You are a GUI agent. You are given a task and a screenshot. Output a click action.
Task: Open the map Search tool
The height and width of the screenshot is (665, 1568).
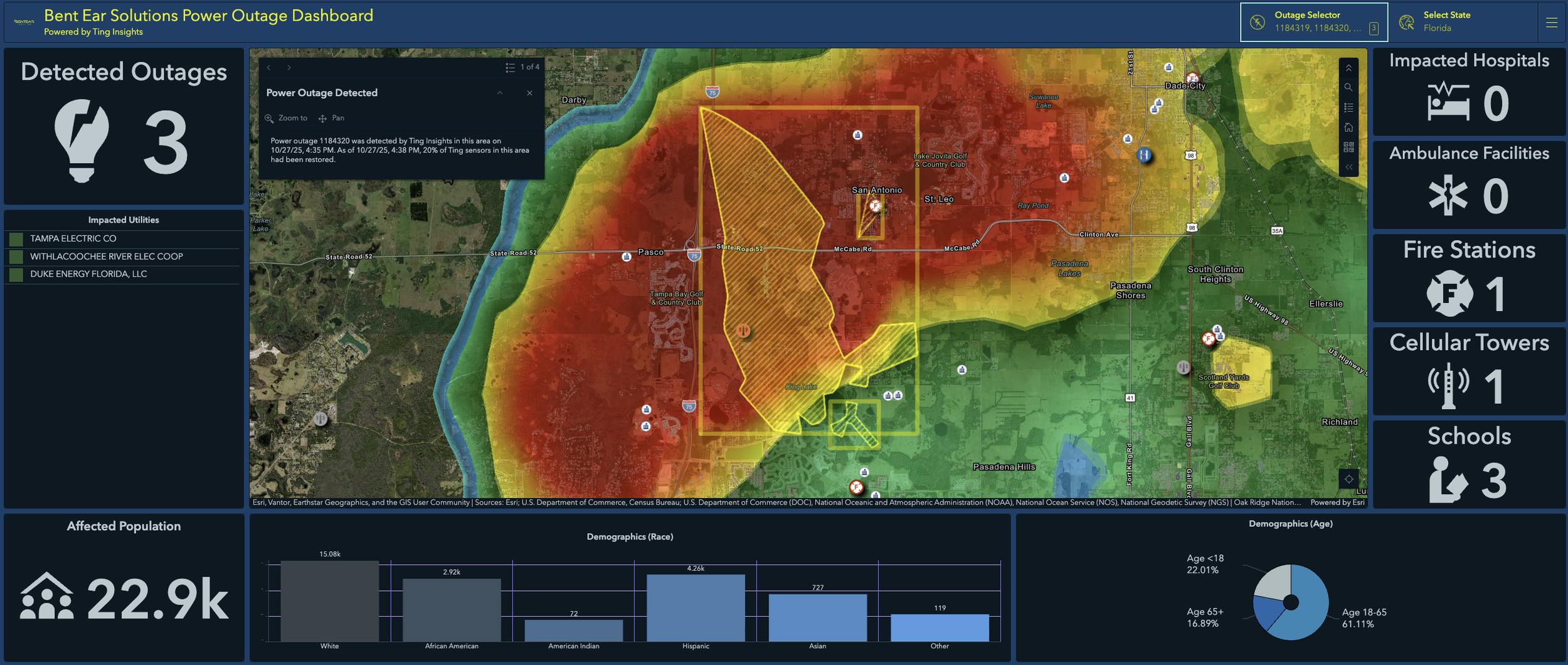point(1348,87)
